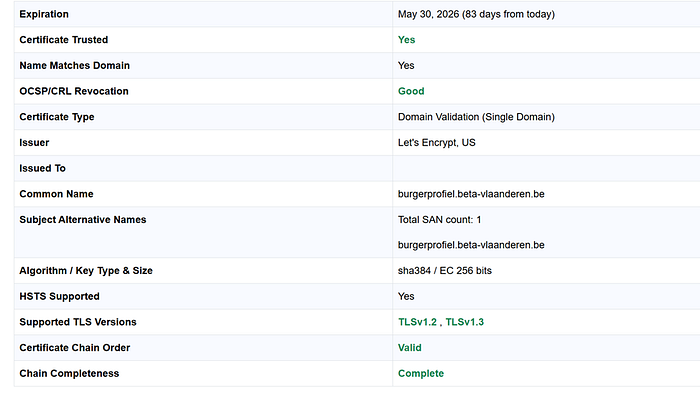This screenshot has width=700, height=393.
Task: Click the green 'Complete' status
Action: [421, 373]
